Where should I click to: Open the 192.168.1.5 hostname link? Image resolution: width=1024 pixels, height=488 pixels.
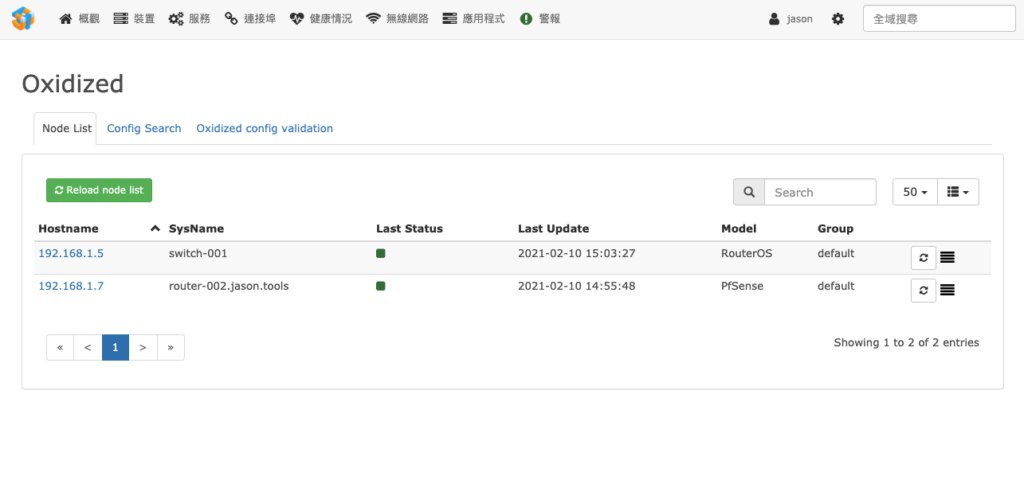pos(71,253)
